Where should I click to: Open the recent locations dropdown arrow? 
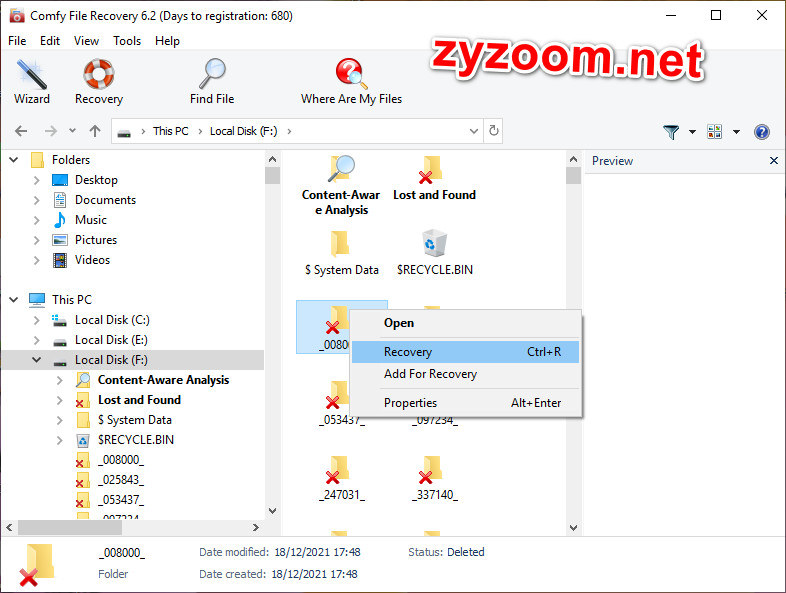pos(72,131)
